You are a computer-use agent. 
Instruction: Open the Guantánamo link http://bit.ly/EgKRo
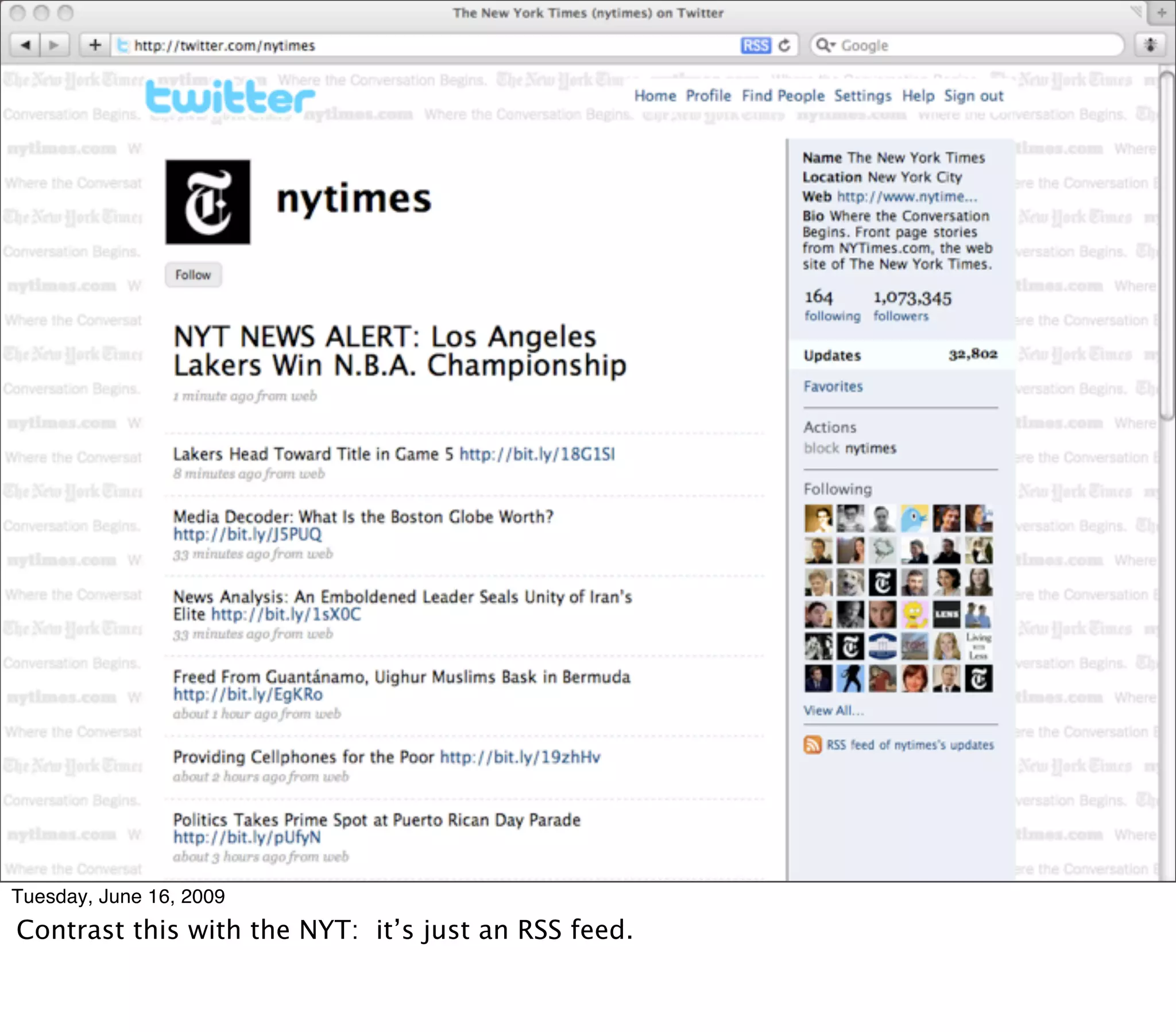(x=248, y=695)
